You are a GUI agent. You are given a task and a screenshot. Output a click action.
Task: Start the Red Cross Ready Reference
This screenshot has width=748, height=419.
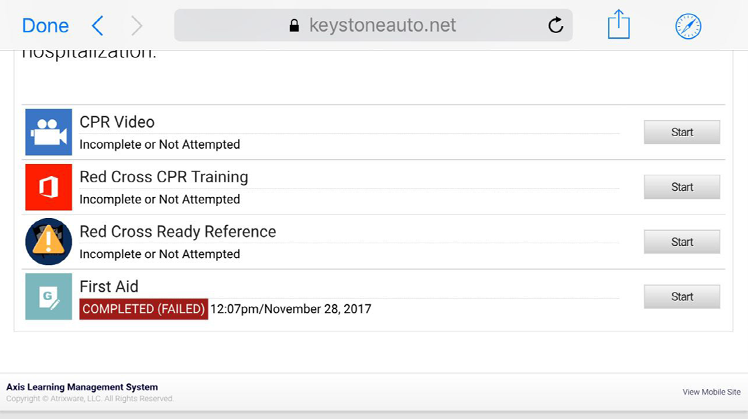pyautogui.click(x=682, y=242)
